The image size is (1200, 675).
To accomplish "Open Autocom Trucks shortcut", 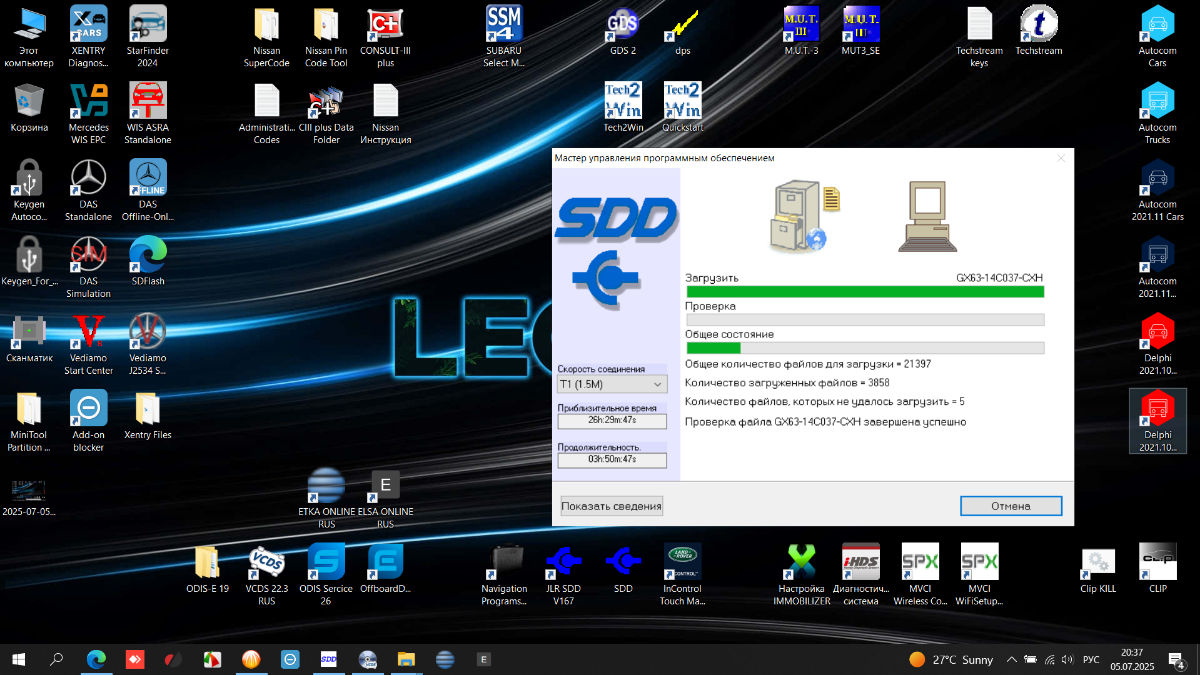I will (1157, 112).
